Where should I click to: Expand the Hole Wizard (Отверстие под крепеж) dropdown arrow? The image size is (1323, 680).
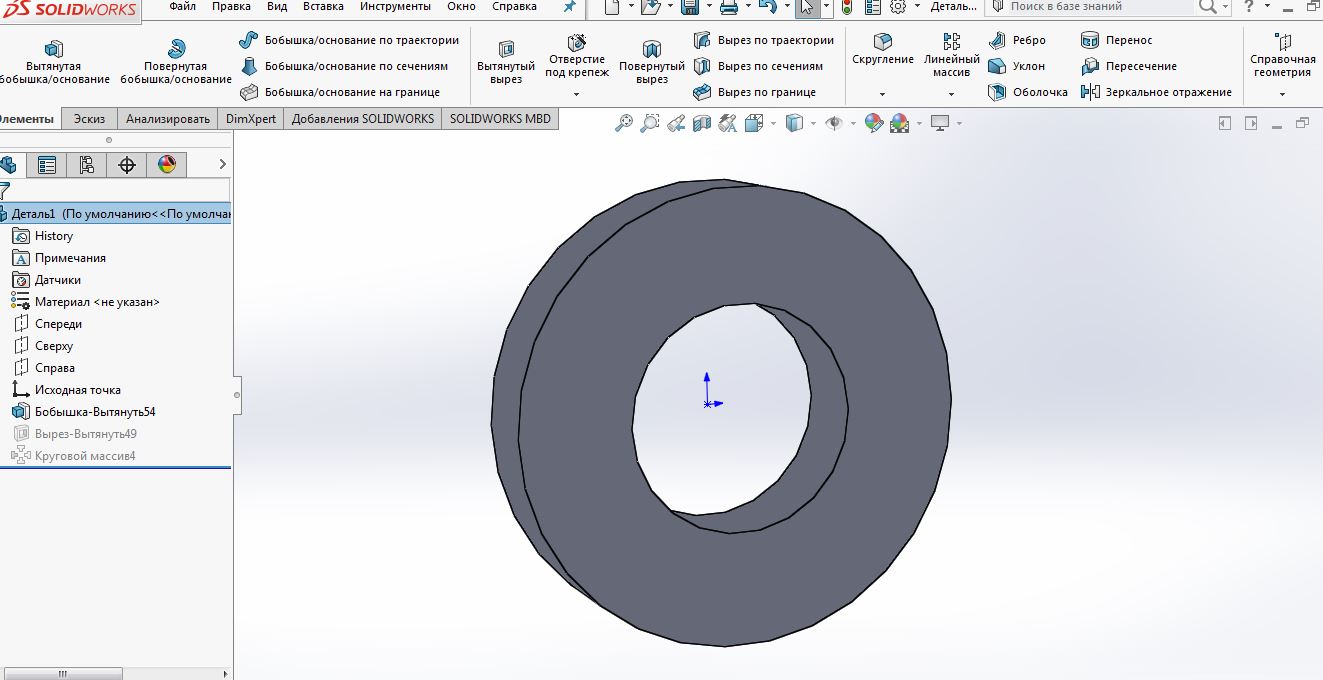coord(576,94)
